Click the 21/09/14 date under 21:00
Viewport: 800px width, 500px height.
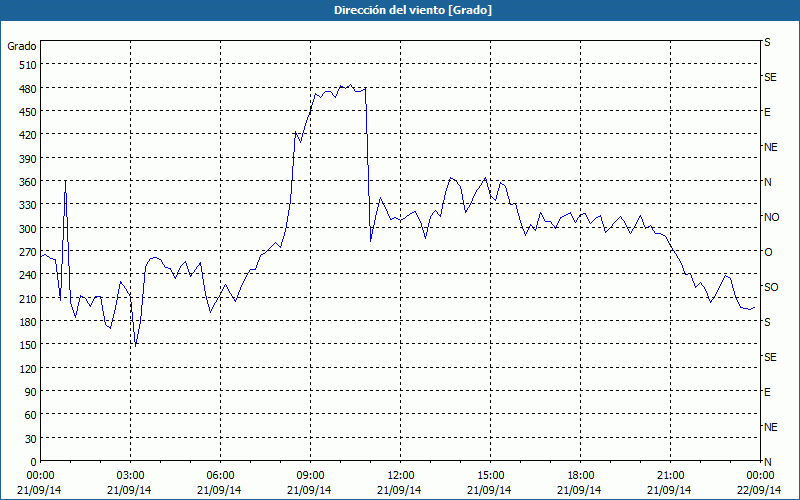coord(669,490)
